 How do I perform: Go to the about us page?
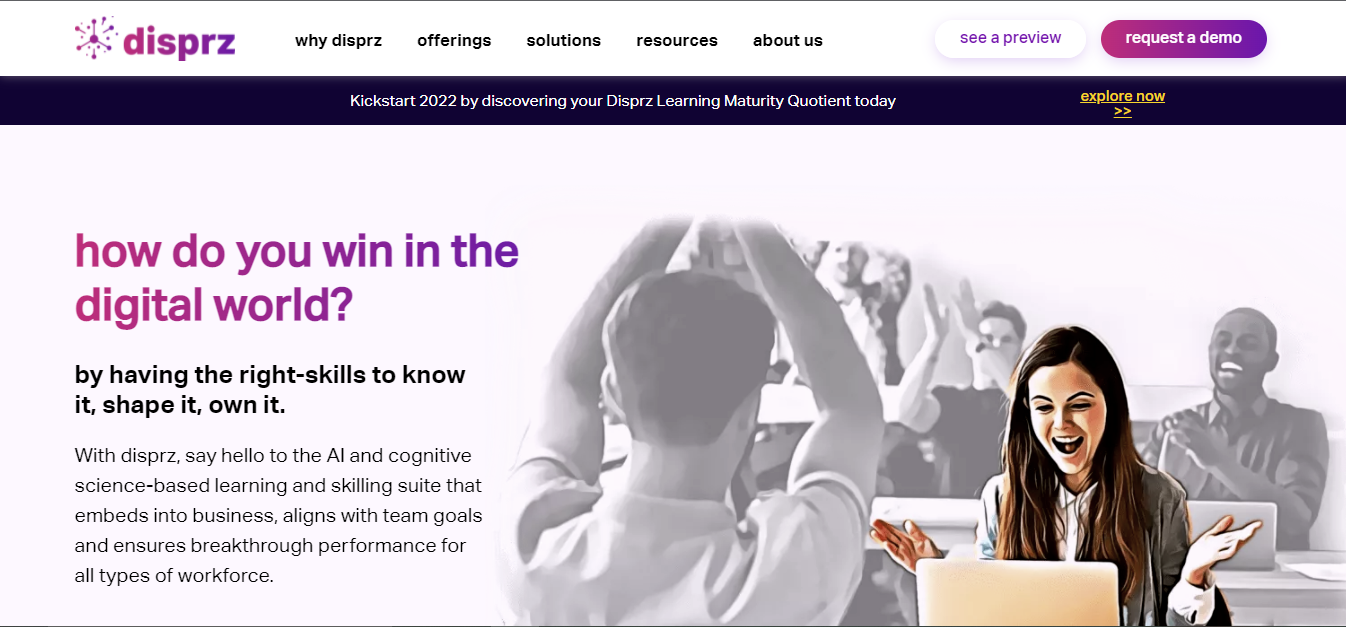pos(788,40)
